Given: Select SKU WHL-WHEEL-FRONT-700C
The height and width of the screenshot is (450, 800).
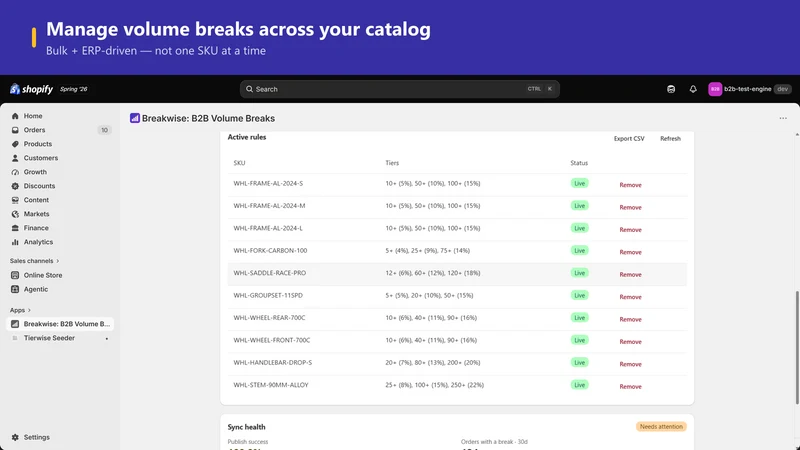Looking at the screenshot, I should click(271, 340).
